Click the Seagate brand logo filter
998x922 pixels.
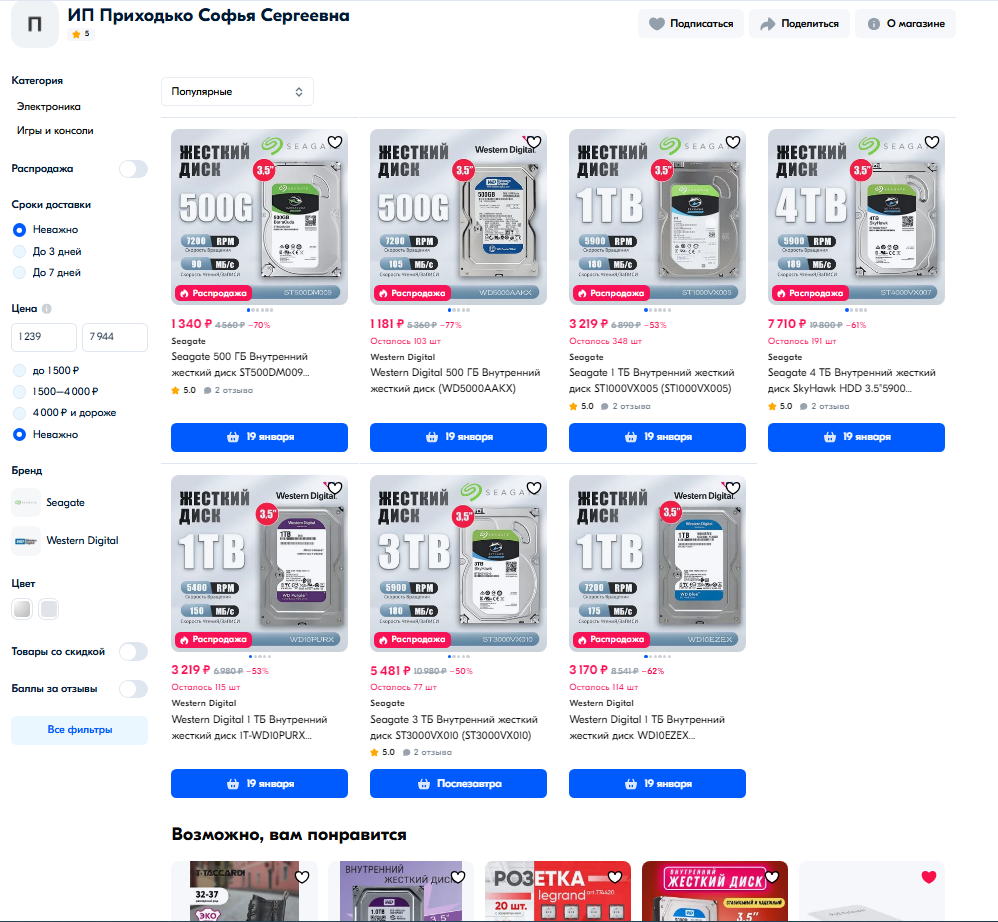tap(26, 502)
